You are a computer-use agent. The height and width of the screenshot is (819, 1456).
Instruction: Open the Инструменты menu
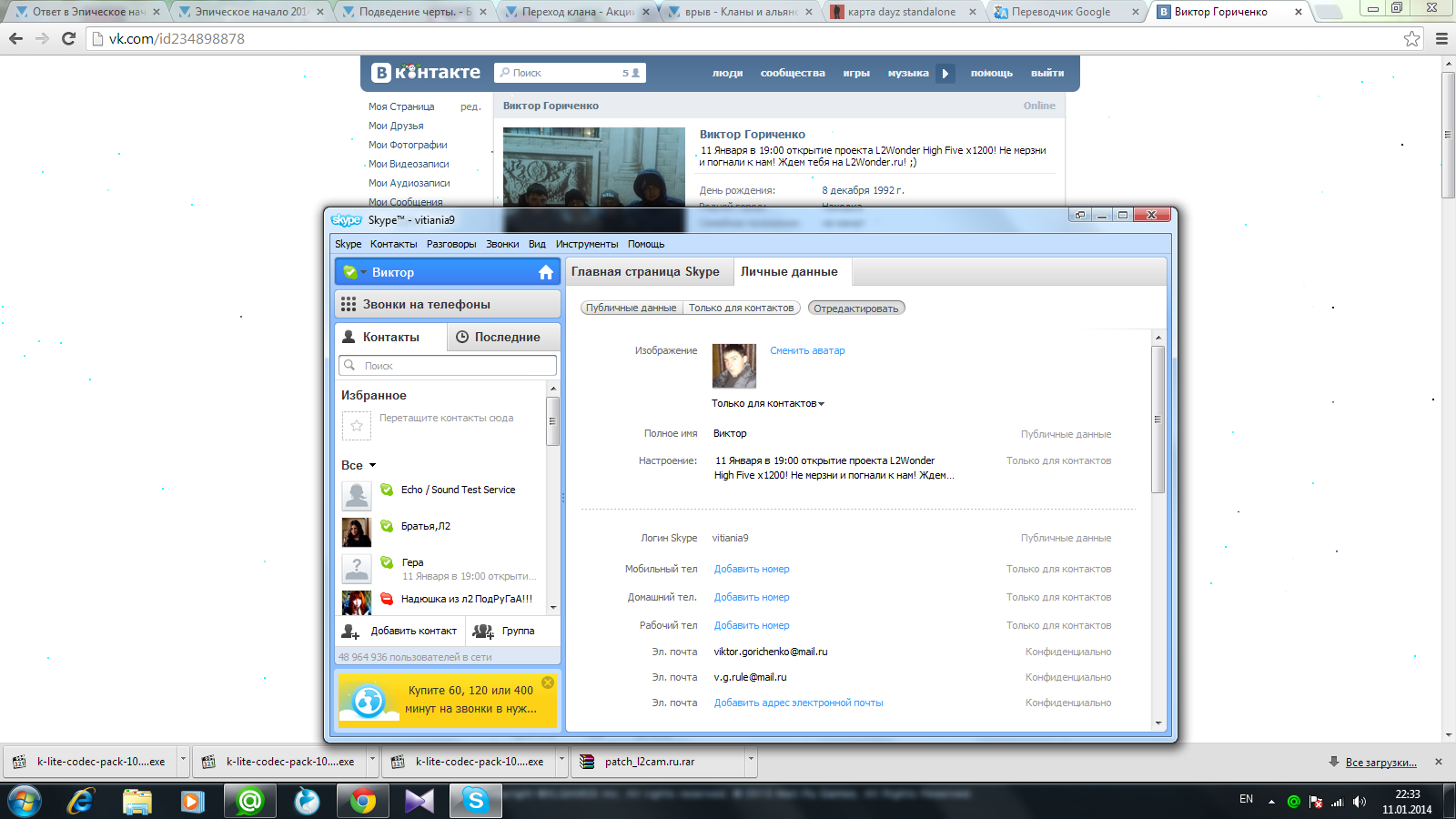(x=587, y=244)
